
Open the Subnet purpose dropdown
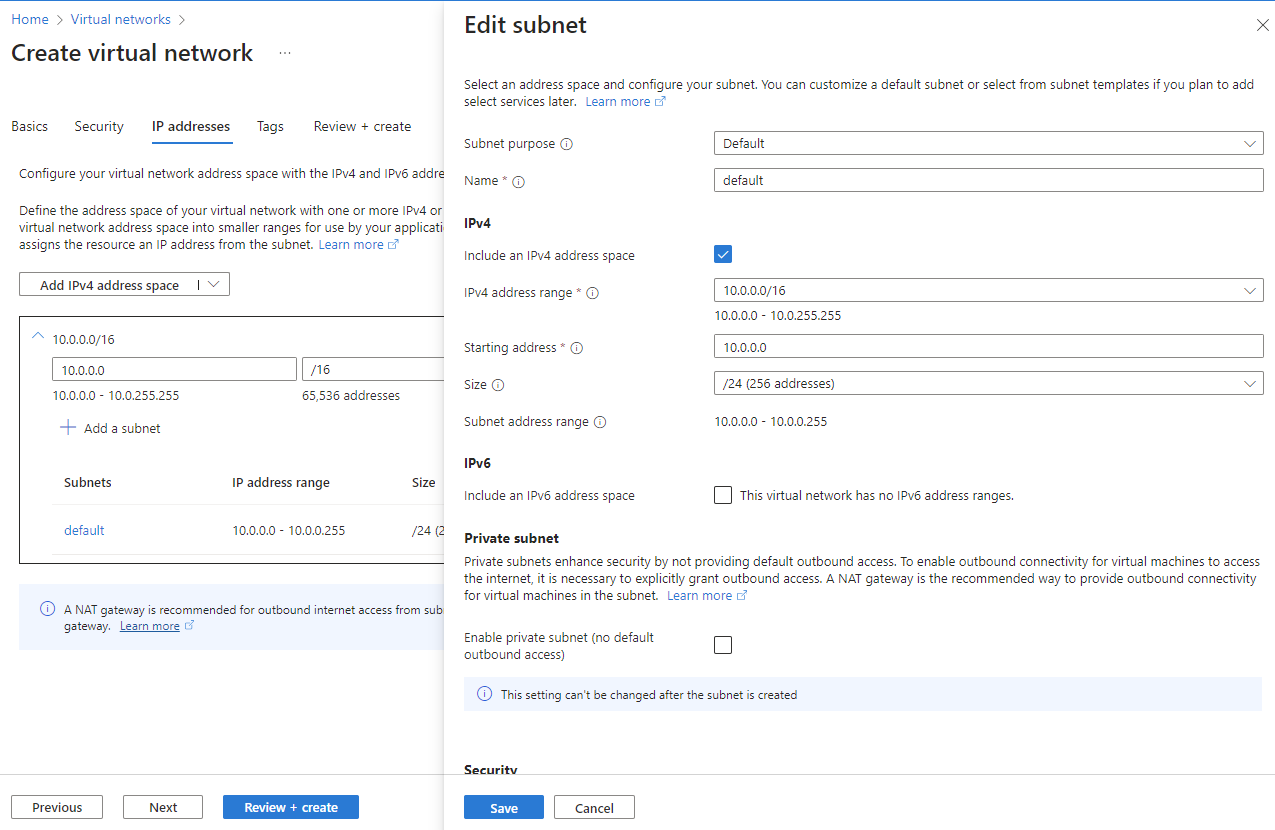[x=988, y=144]
